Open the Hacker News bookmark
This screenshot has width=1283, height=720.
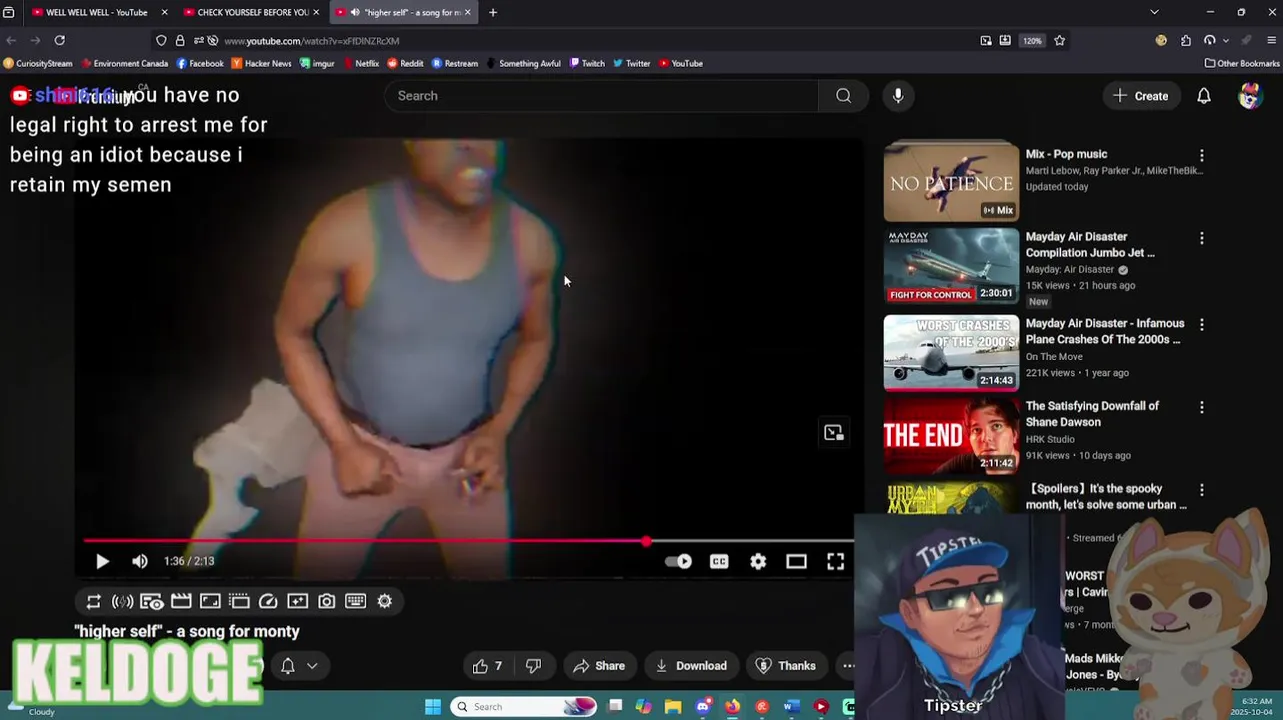261,63
